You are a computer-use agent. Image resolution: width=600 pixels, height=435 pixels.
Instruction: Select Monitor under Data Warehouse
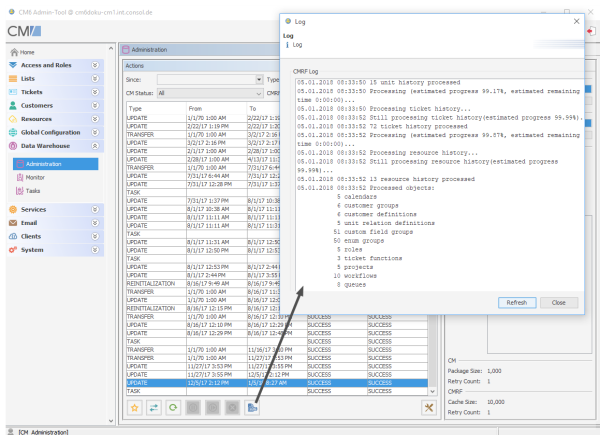click(36, 177)
